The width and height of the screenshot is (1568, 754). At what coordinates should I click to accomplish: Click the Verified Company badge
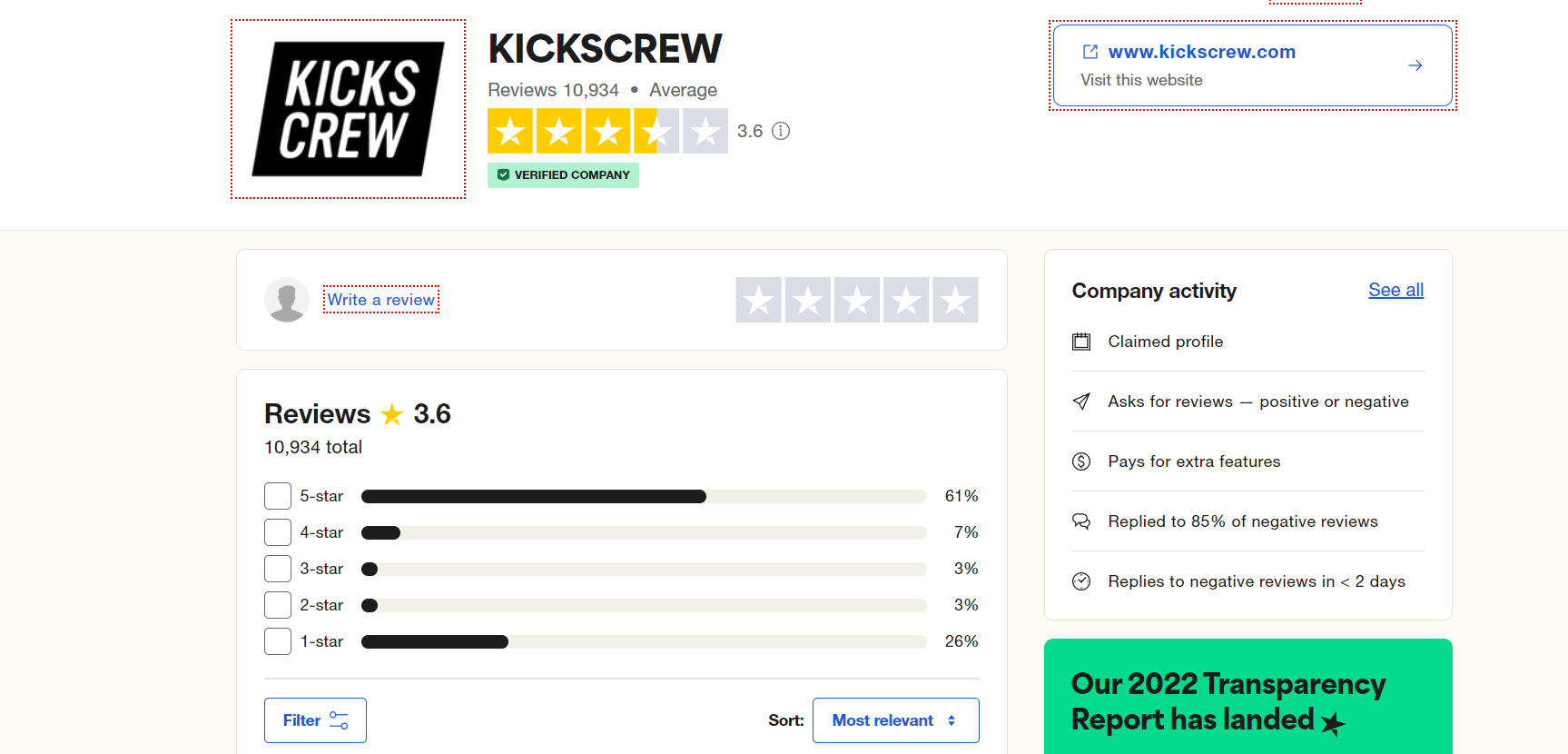pos(563,174)
